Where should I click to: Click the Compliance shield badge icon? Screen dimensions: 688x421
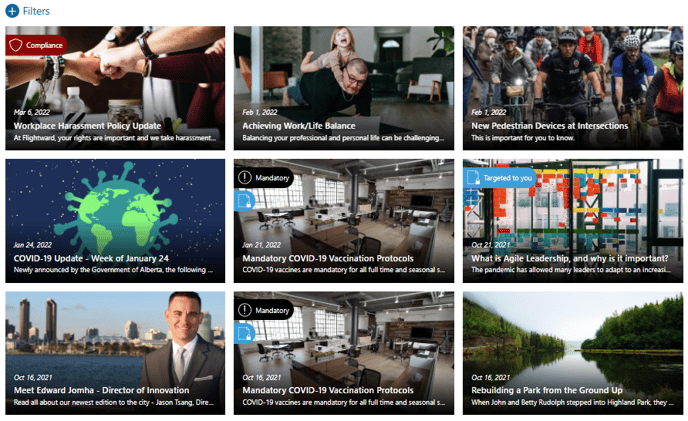[x=16, y=45]
